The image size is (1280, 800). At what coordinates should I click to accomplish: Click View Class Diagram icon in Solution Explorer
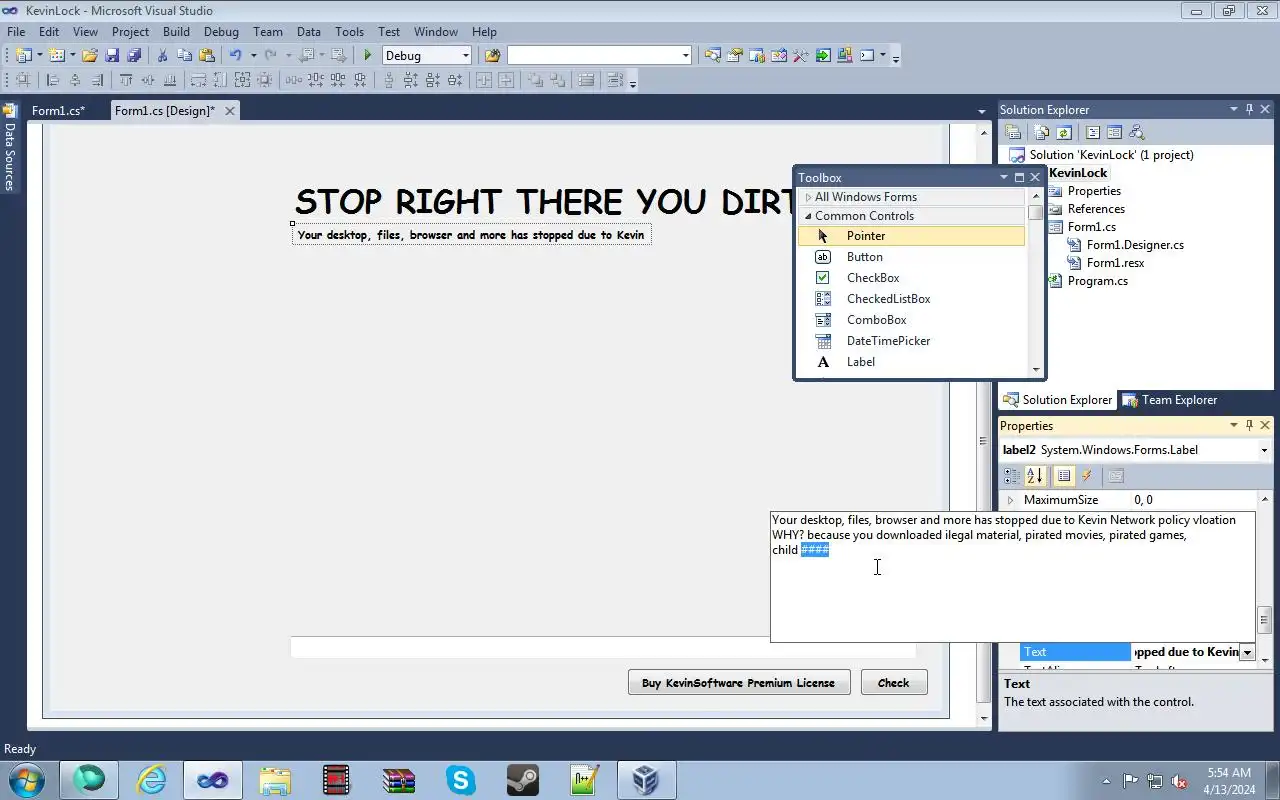(1137, 132)
